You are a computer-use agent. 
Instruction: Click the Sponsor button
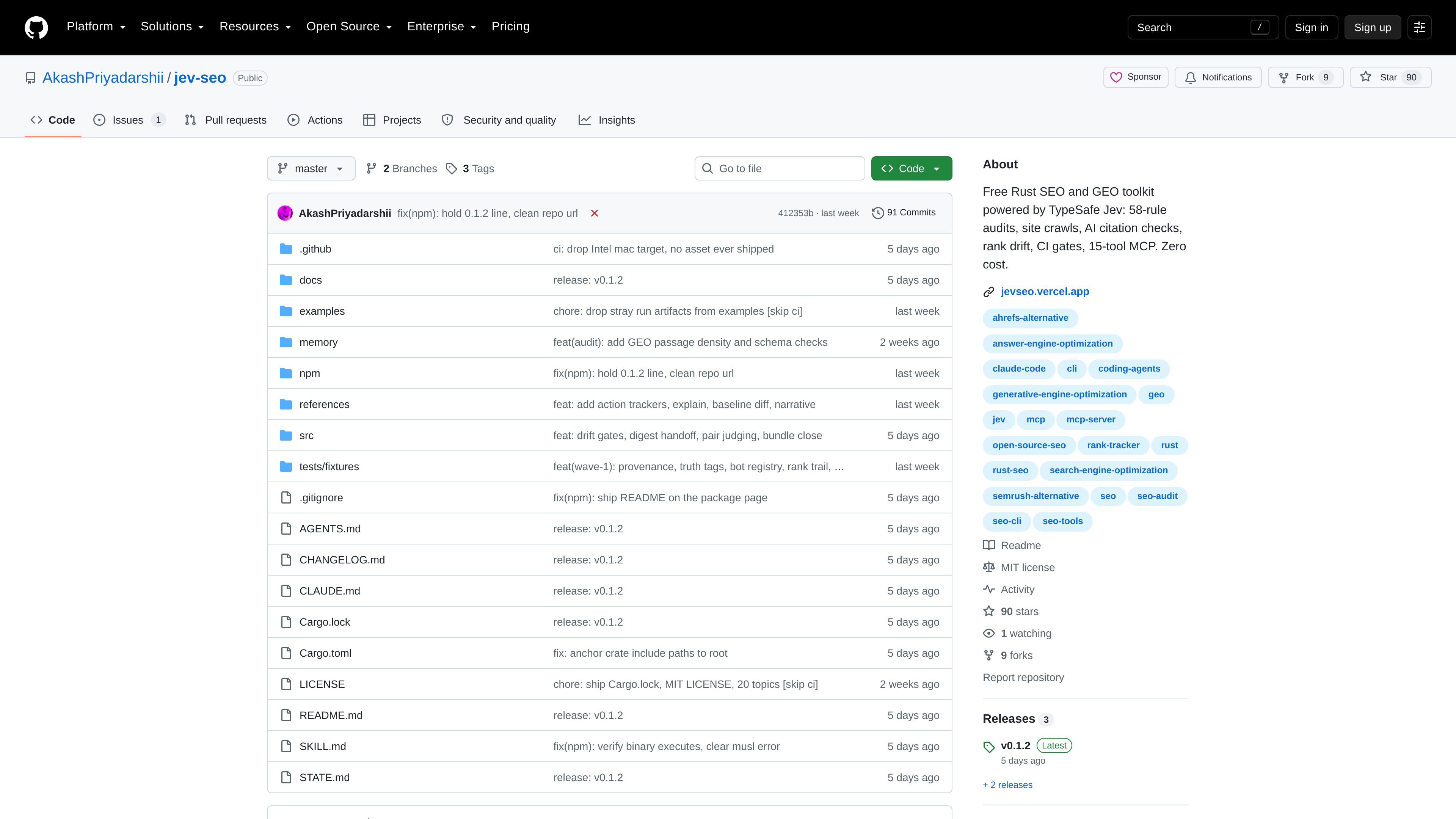[1136, 77]
